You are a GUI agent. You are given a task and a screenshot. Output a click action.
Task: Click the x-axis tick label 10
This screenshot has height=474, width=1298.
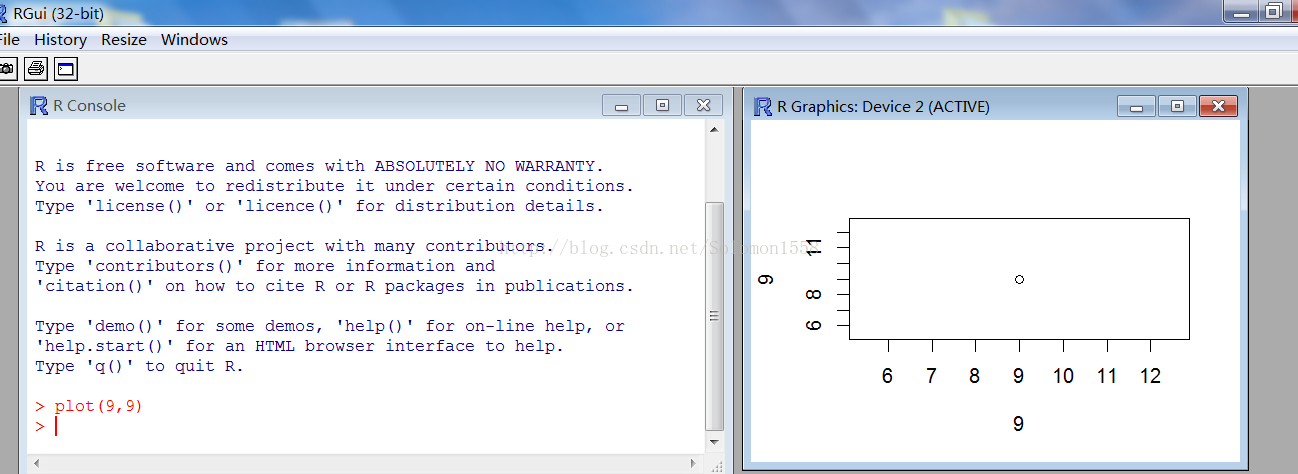1063,376
